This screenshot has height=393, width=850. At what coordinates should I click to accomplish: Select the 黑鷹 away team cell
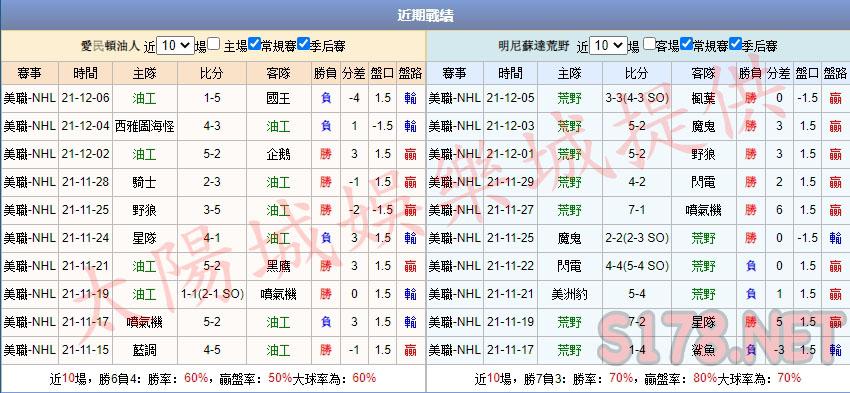pyautogui.click(x=279, y=266)
